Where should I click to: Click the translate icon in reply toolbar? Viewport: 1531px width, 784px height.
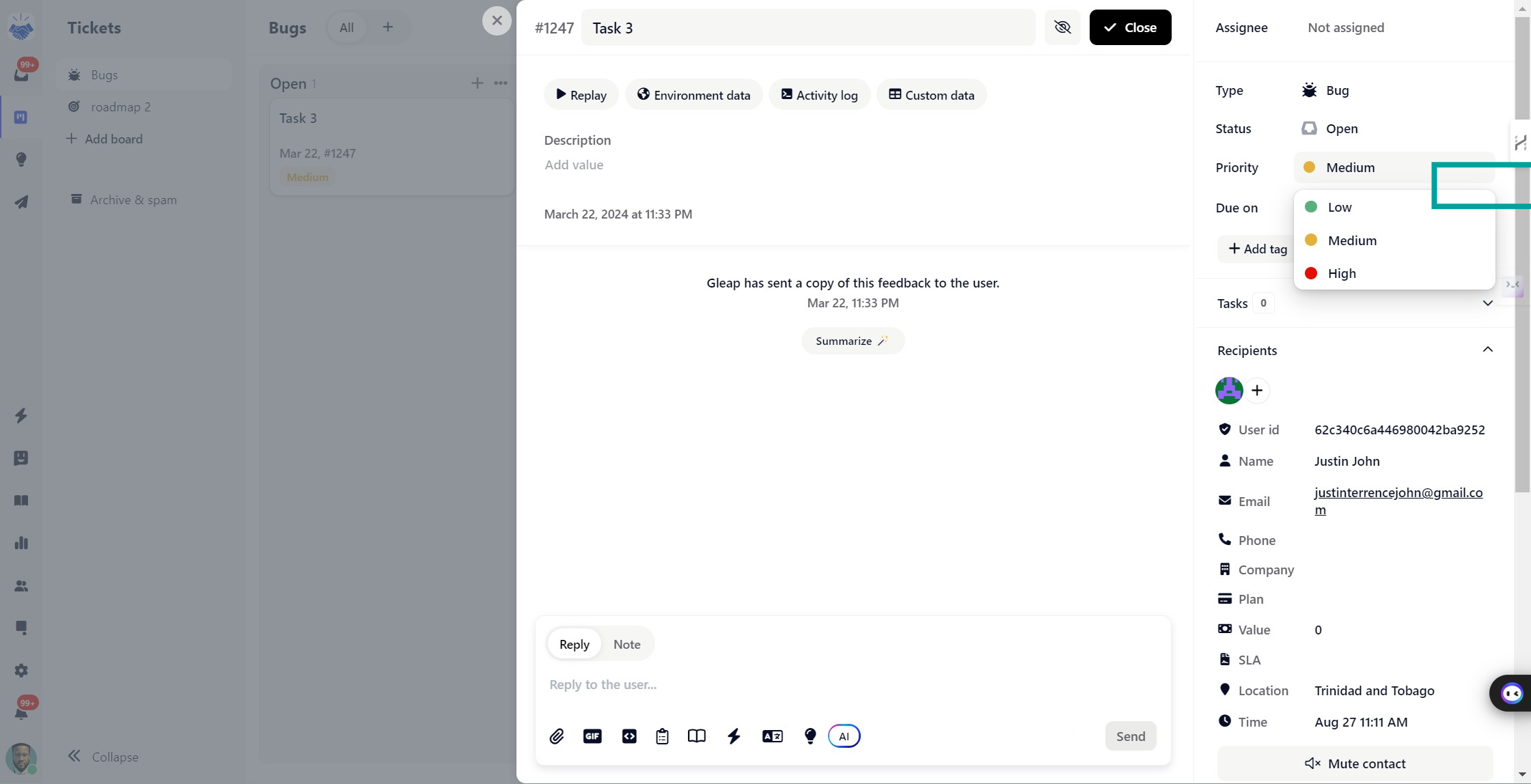coord(773,736)
